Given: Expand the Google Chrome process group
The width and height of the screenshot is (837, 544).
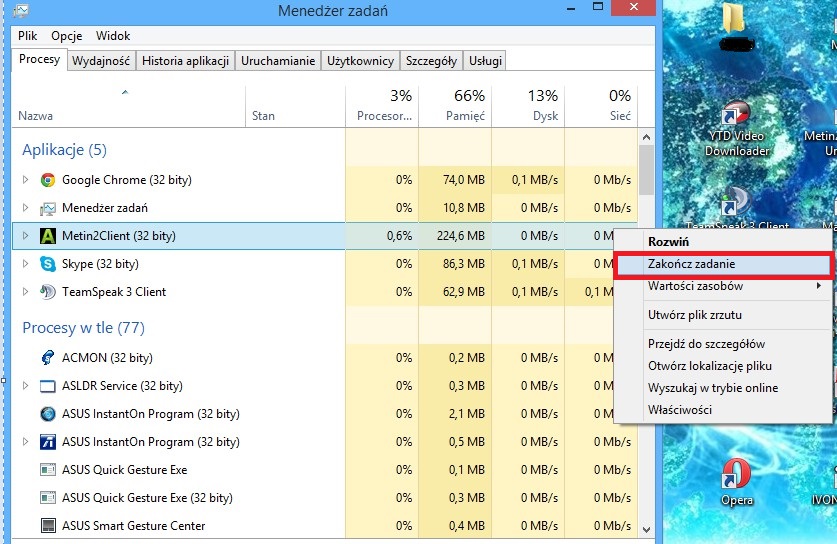Looking at the screenshot, I should point(25,180).
